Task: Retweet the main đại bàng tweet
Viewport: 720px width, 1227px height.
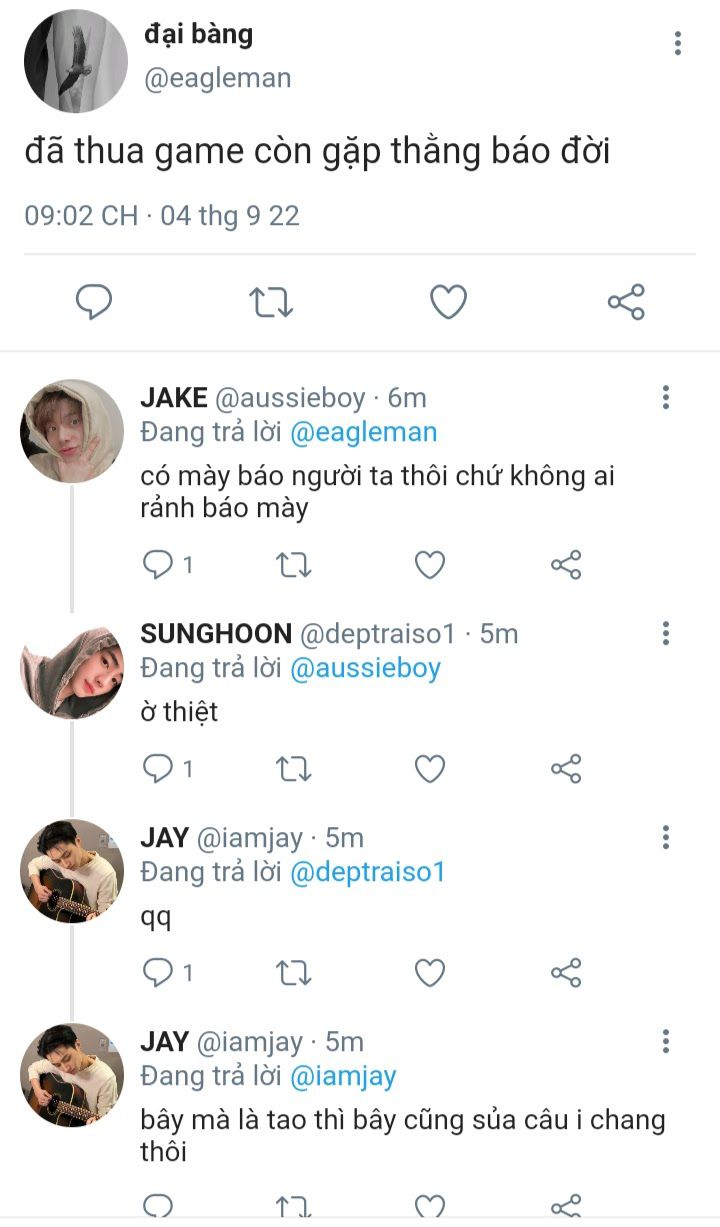Action: point(270,301)
